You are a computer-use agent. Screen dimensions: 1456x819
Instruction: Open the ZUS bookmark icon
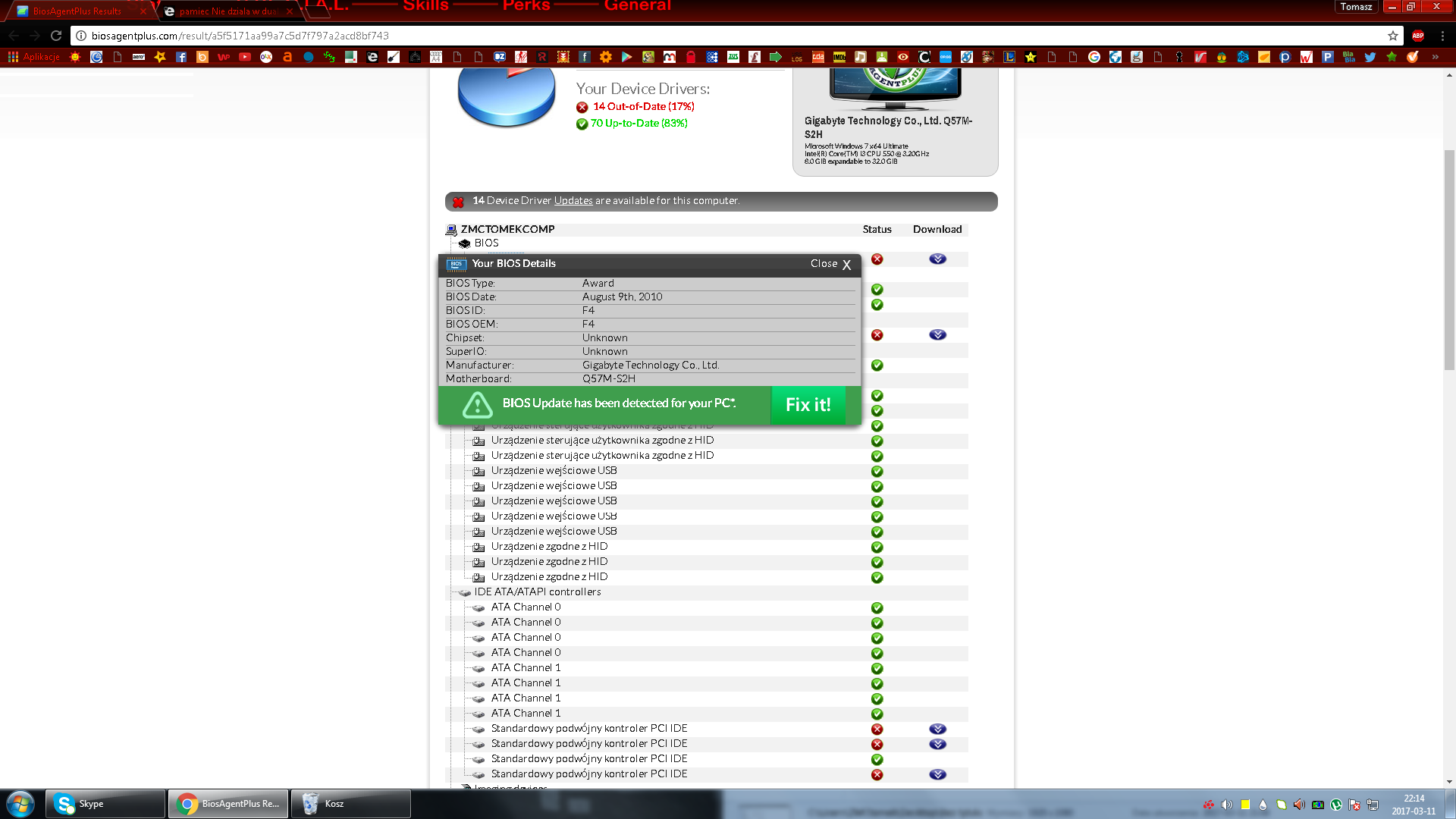(x=733, y=57)
